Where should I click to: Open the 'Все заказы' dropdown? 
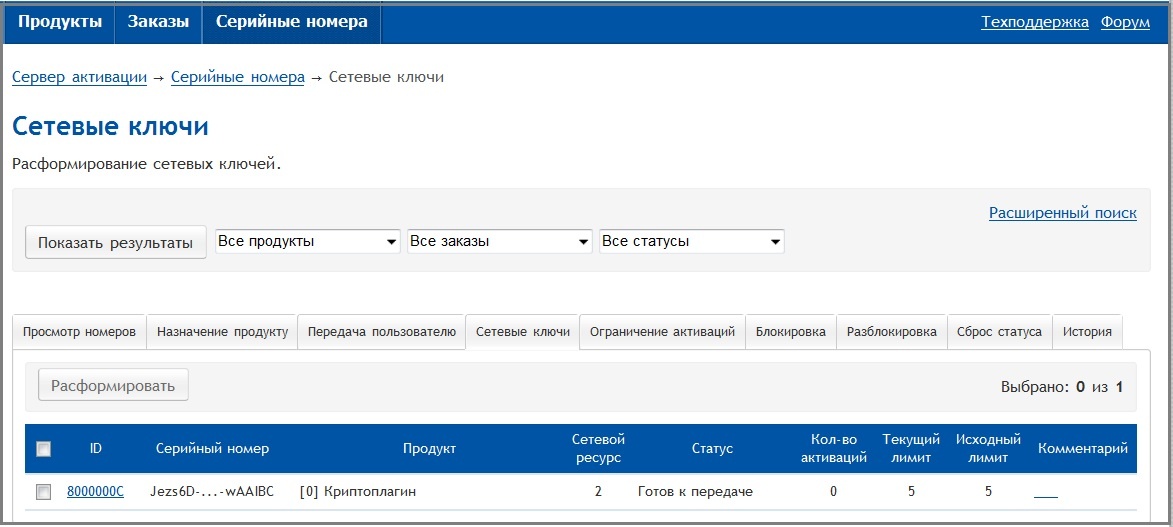(x=500, y=242)
